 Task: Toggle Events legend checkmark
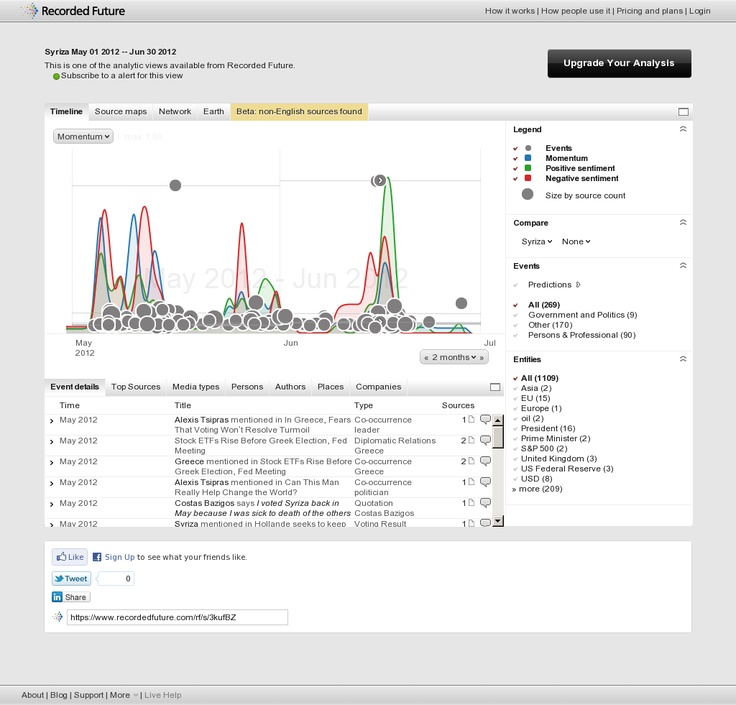515,148
